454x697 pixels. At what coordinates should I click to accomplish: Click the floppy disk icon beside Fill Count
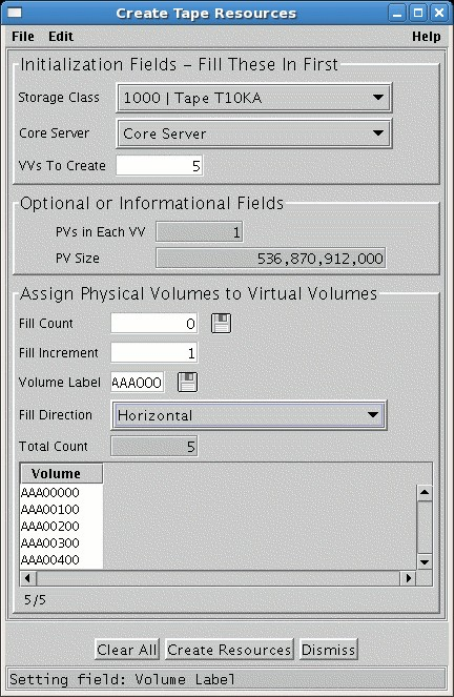tap(221, 323)
